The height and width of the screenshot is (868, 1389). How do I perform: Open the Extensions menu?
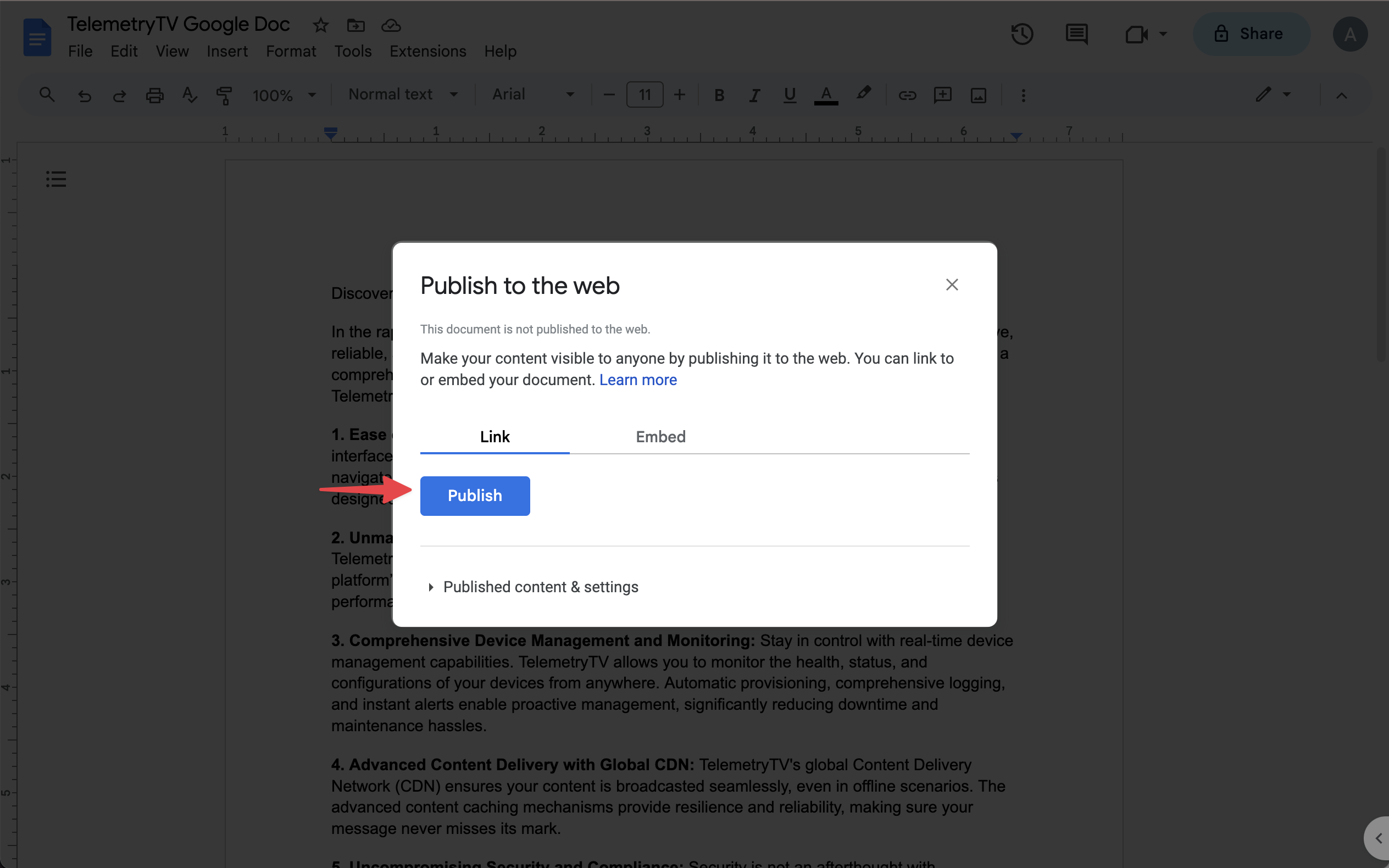click(427, 51)
